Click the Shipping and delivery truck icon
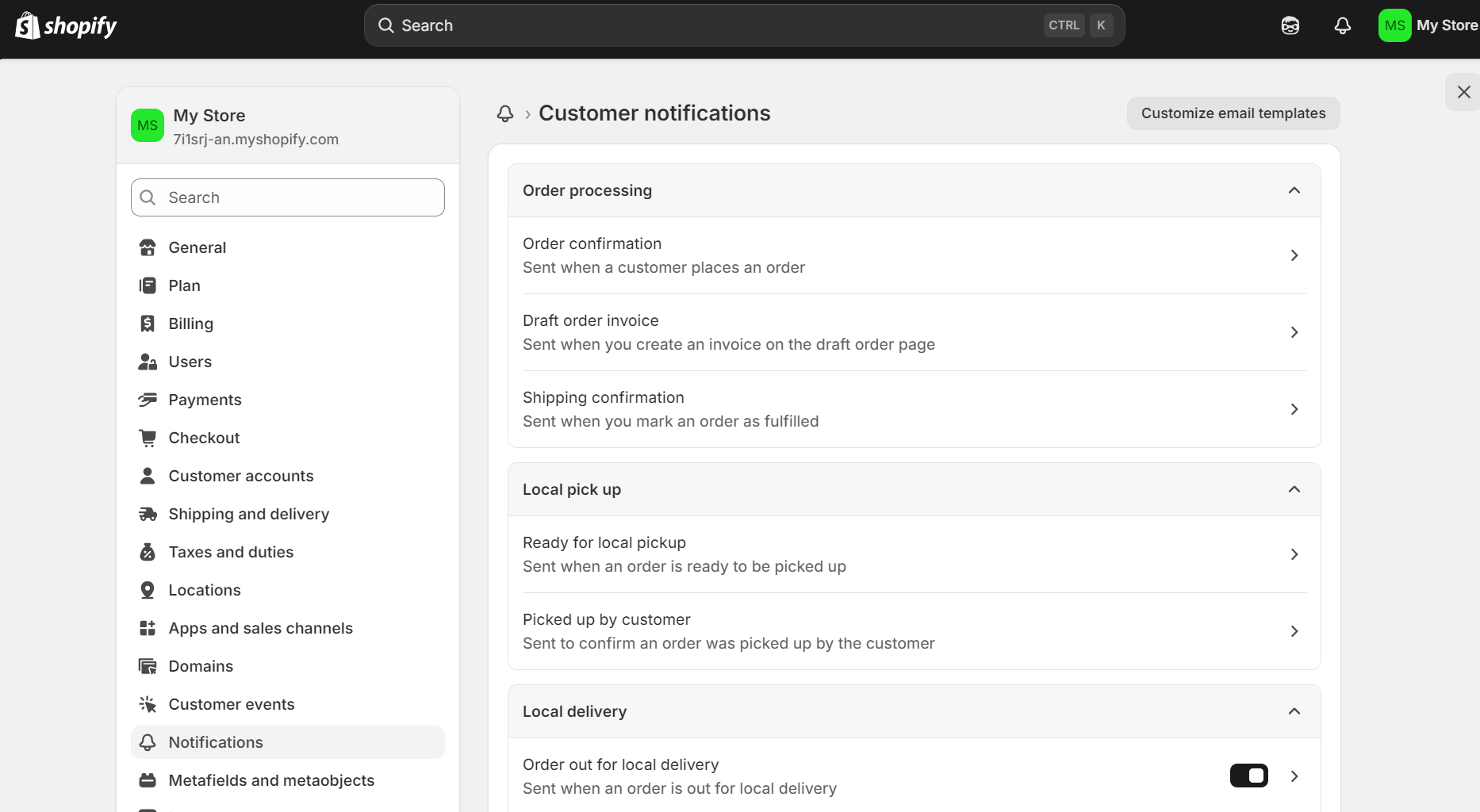 pos(148,514)
